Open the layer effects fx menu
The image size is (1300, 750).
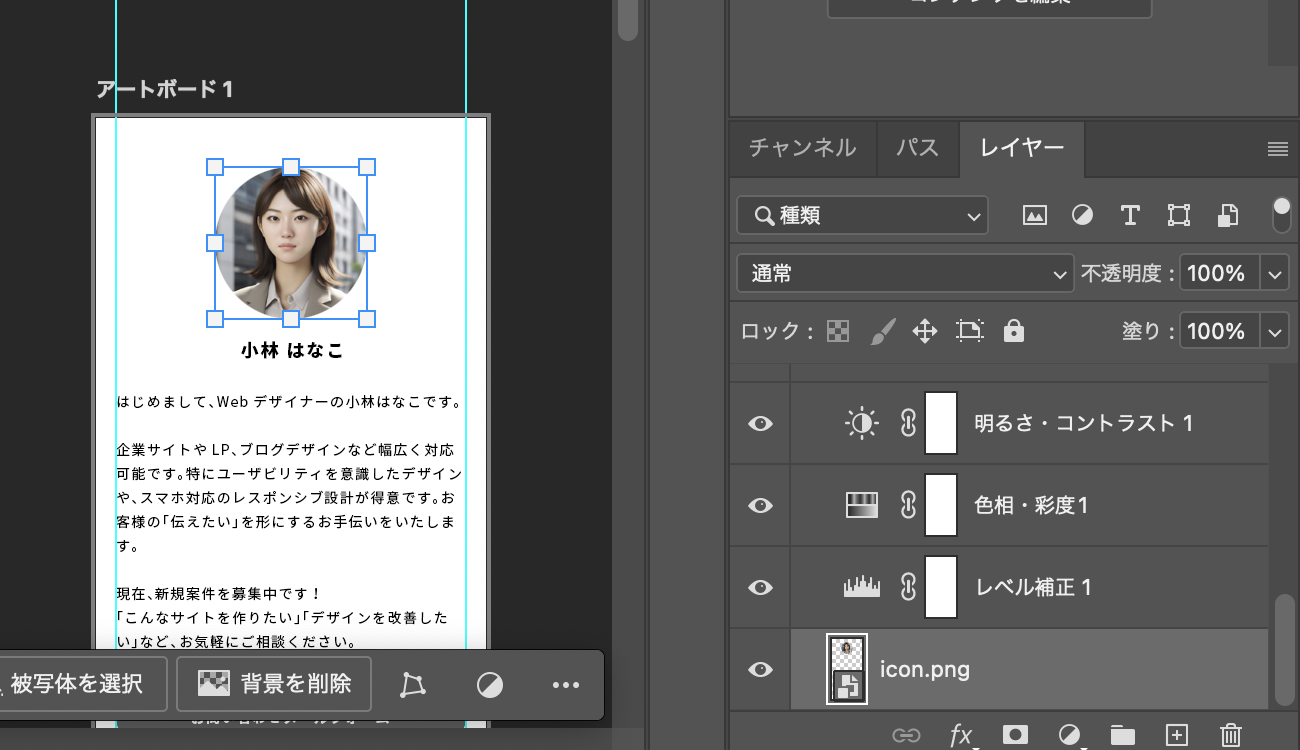click(962, 735)
